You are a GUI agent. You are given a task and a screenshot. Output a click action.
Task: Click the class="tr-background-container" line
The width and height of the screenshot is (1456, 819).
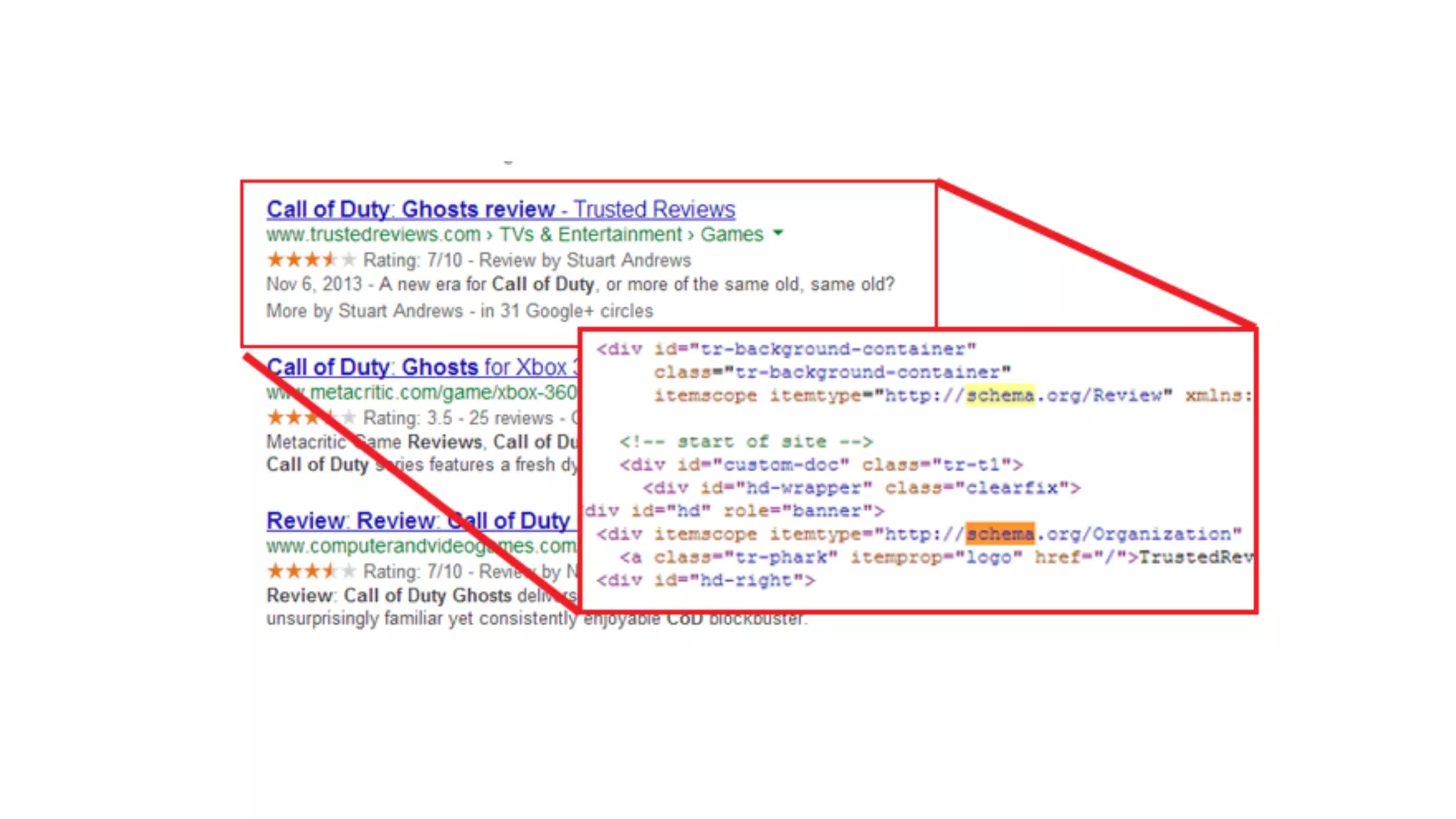click(x=833, y=373)
